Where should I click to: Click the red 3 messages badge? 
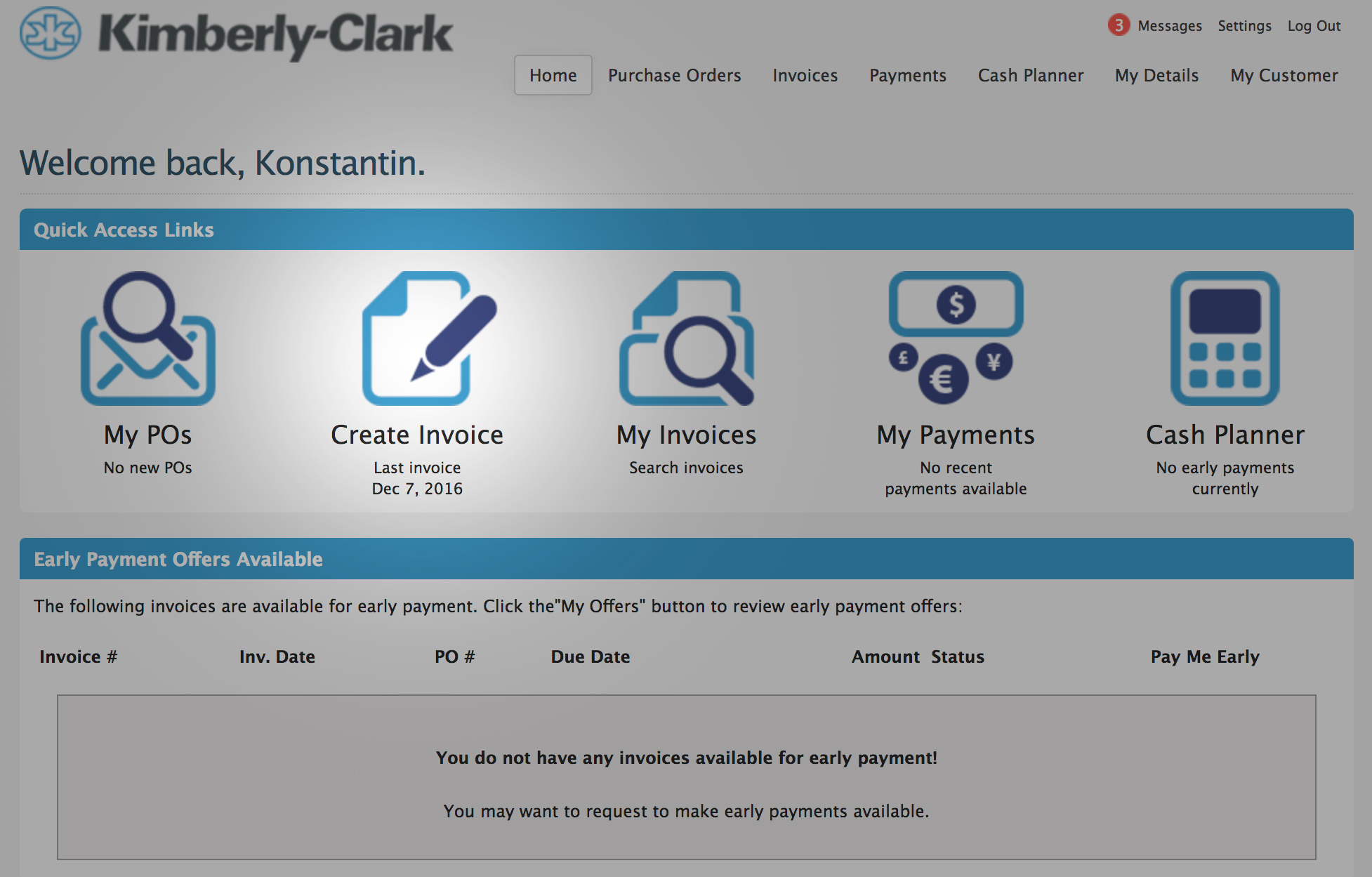[x=1119, y=25]
